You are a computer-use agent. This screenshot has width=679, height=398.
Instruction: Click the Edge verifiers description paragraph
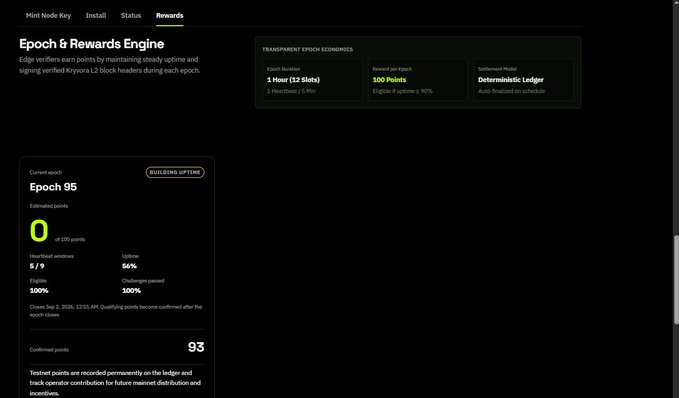click(110, 65)
